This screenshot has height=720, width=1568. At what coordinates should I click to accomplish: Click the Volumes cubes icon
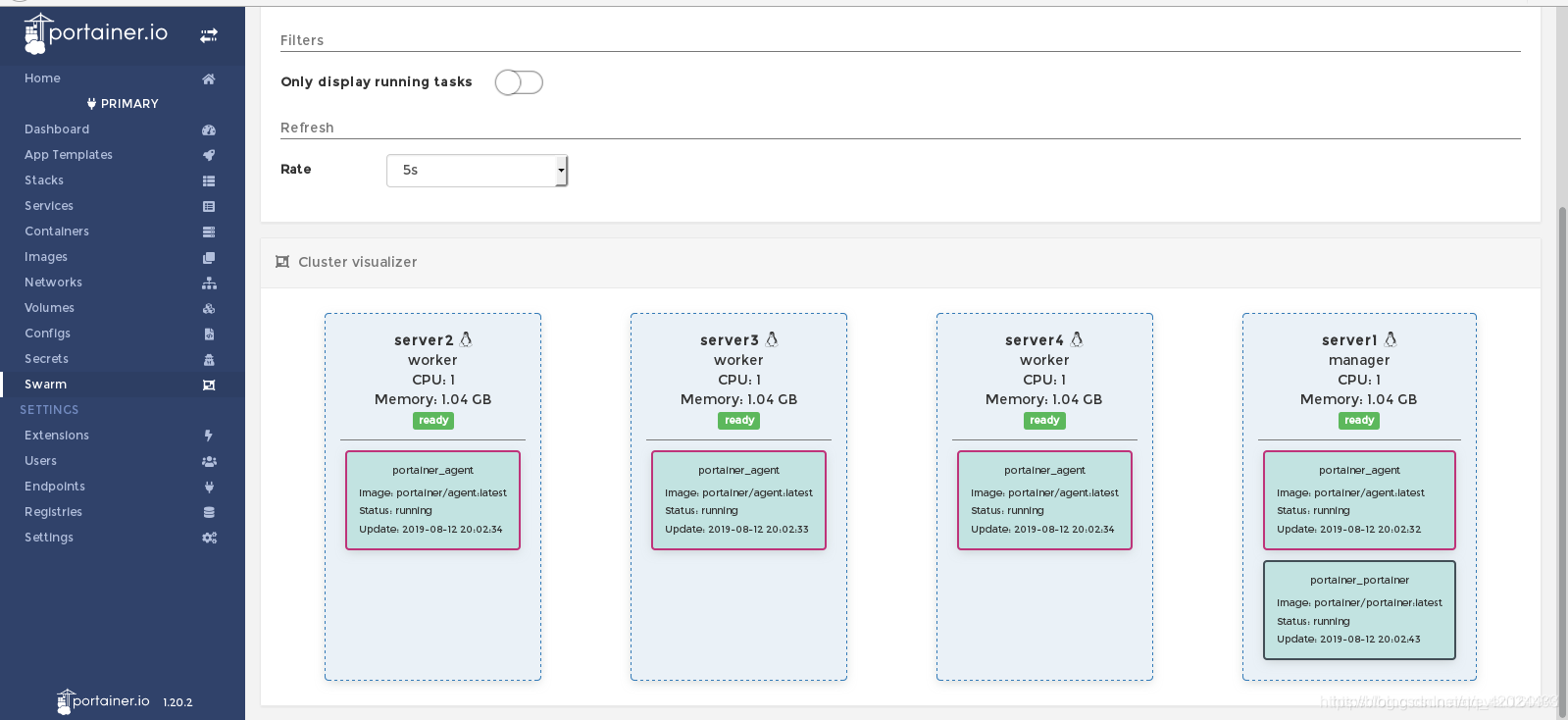point(209,308)
